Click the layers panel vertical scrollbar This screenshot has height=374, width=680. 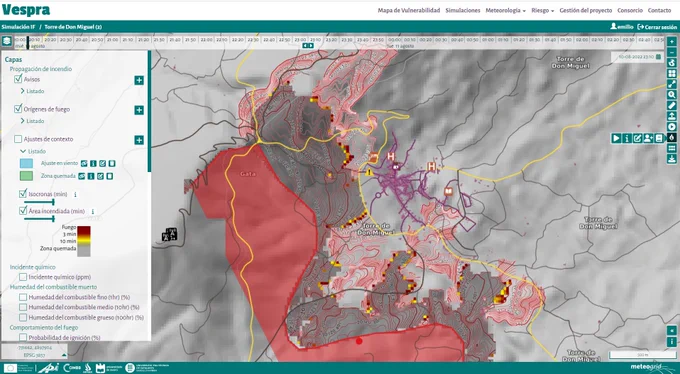coord(150,111)
